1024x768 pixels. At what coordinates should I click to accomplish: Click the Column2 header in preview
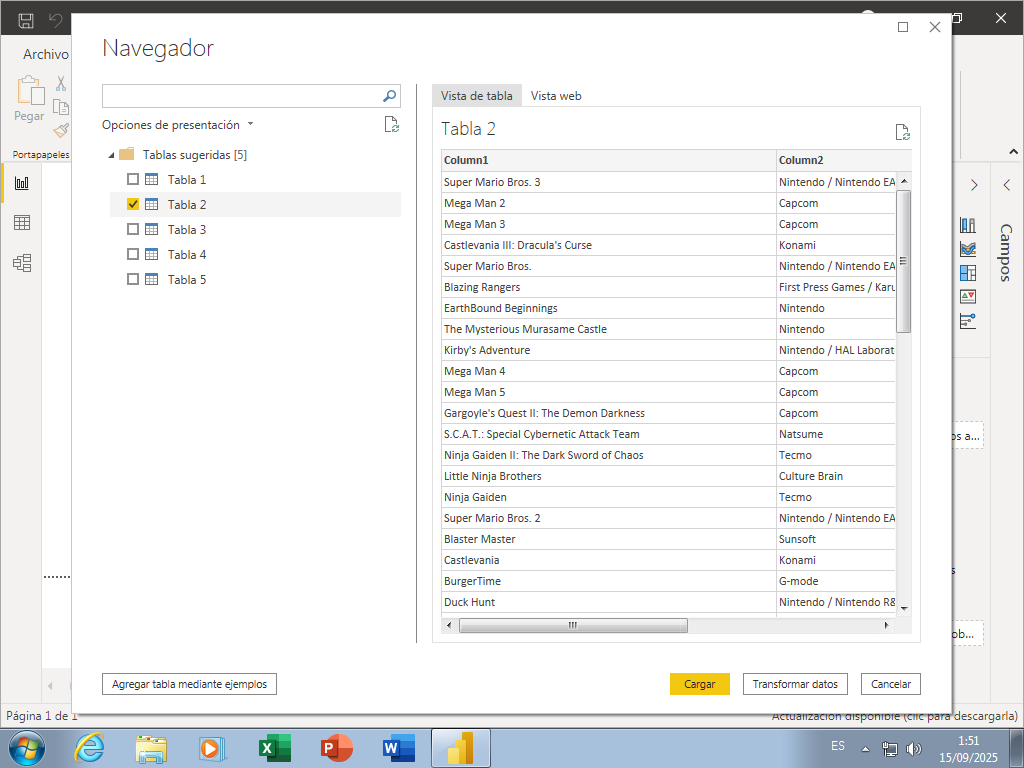844,160
